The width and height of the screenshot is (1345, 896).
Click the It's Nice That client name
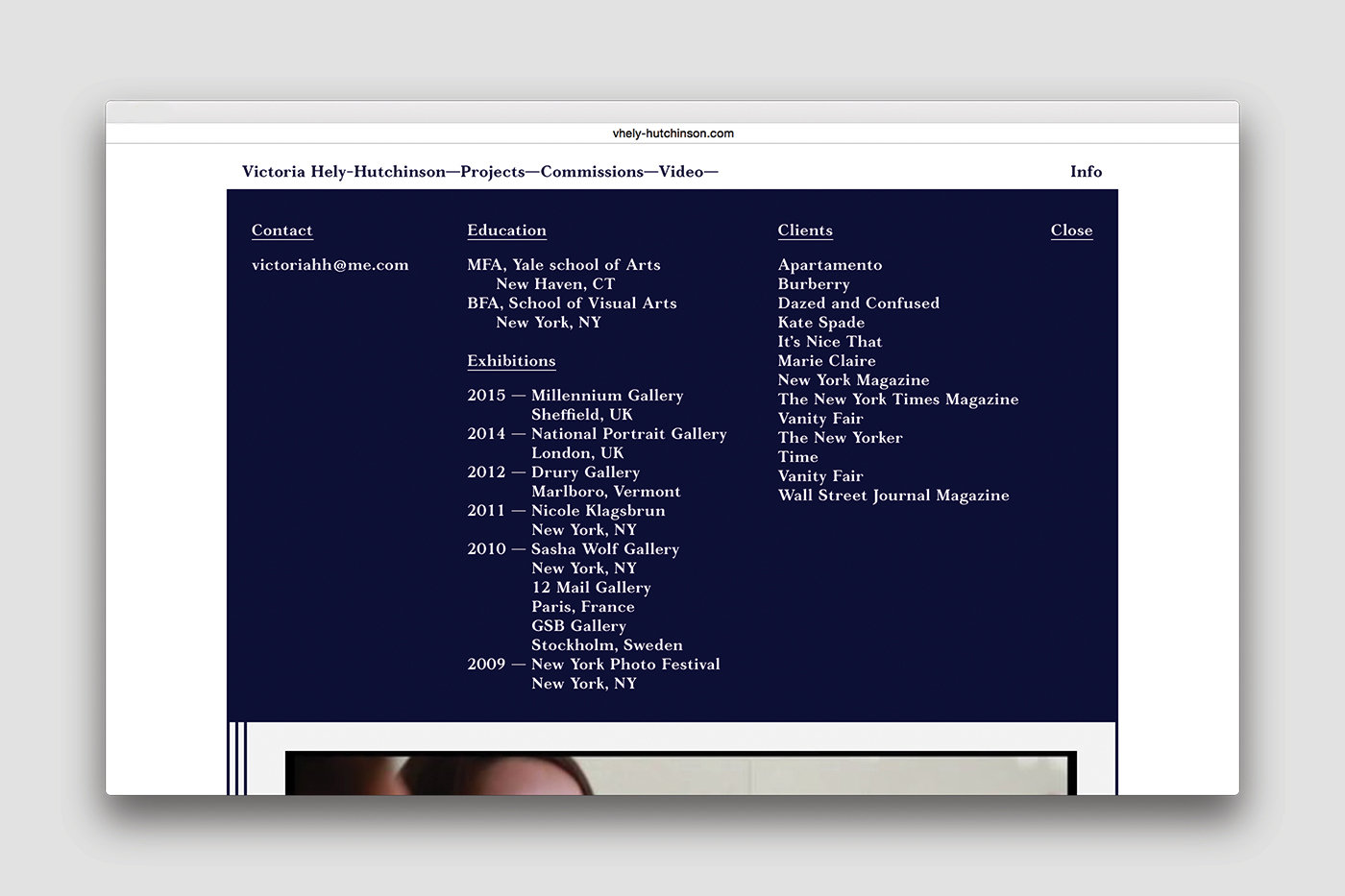point(830,342)
